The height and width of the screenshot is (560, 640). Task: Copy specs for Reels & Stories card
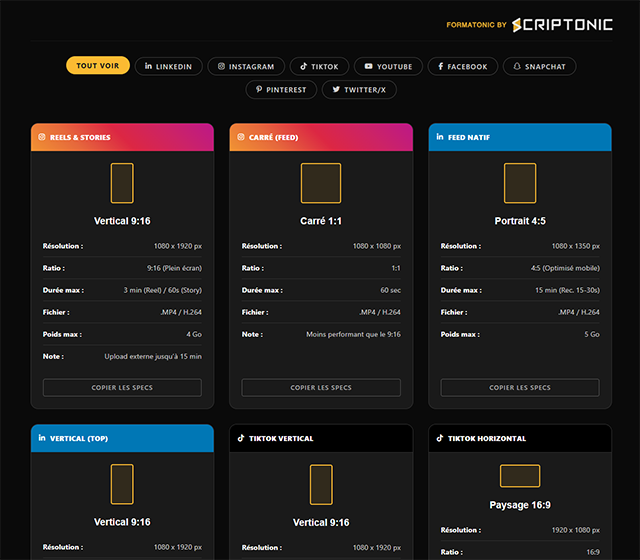pos(122,387)
